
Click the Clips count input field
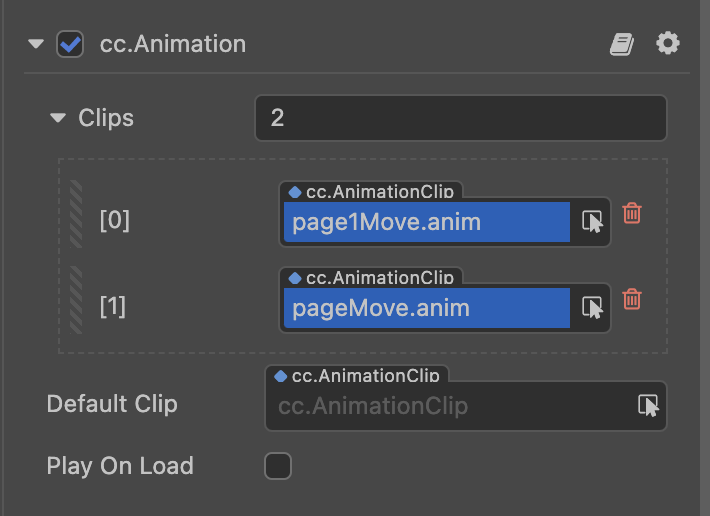460,118
